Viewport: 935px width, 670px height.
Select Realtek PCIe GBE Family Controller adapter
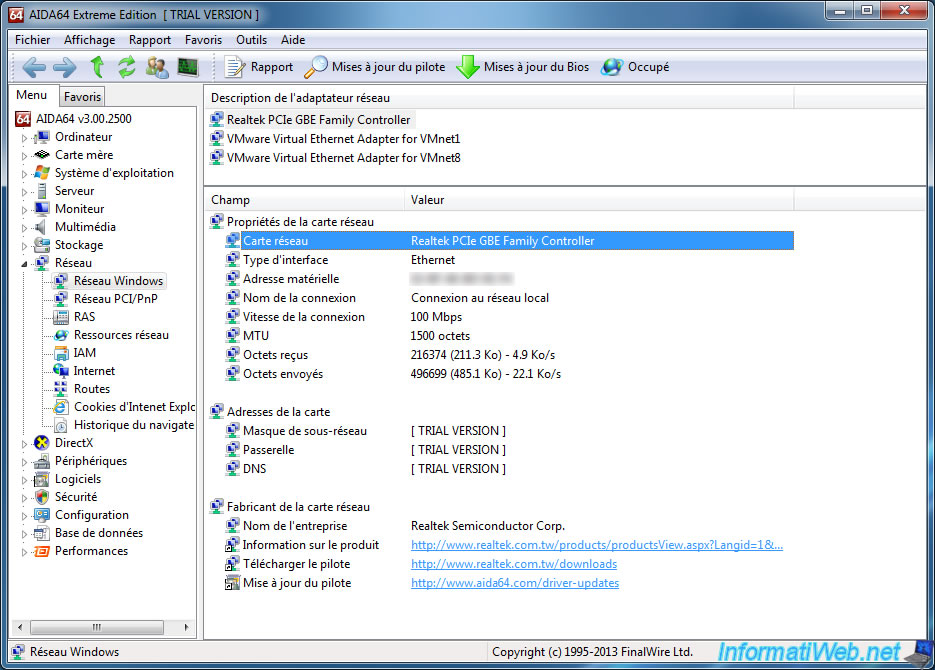point(318,120)
